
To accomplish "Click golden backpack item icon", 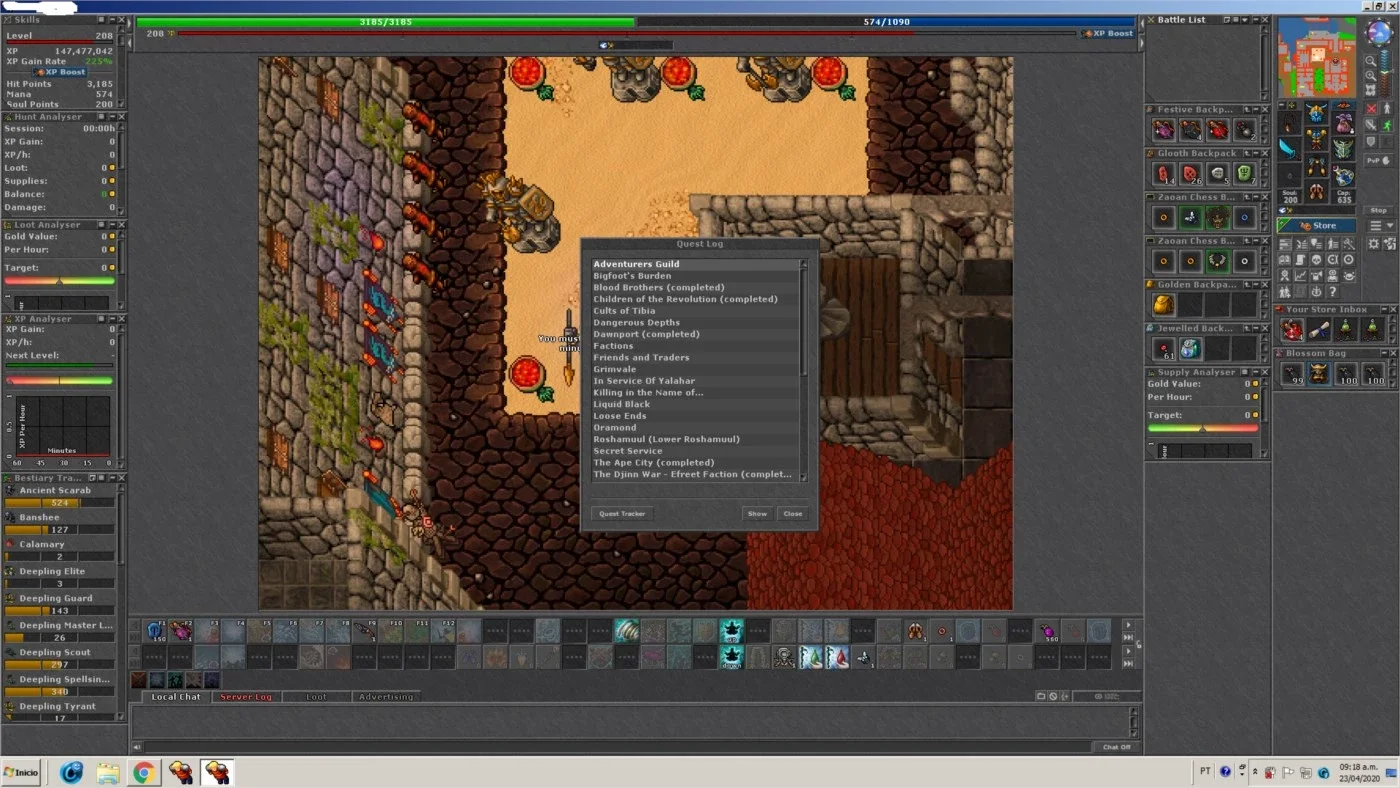I will pyautogui.click(x=1163, y=305).
